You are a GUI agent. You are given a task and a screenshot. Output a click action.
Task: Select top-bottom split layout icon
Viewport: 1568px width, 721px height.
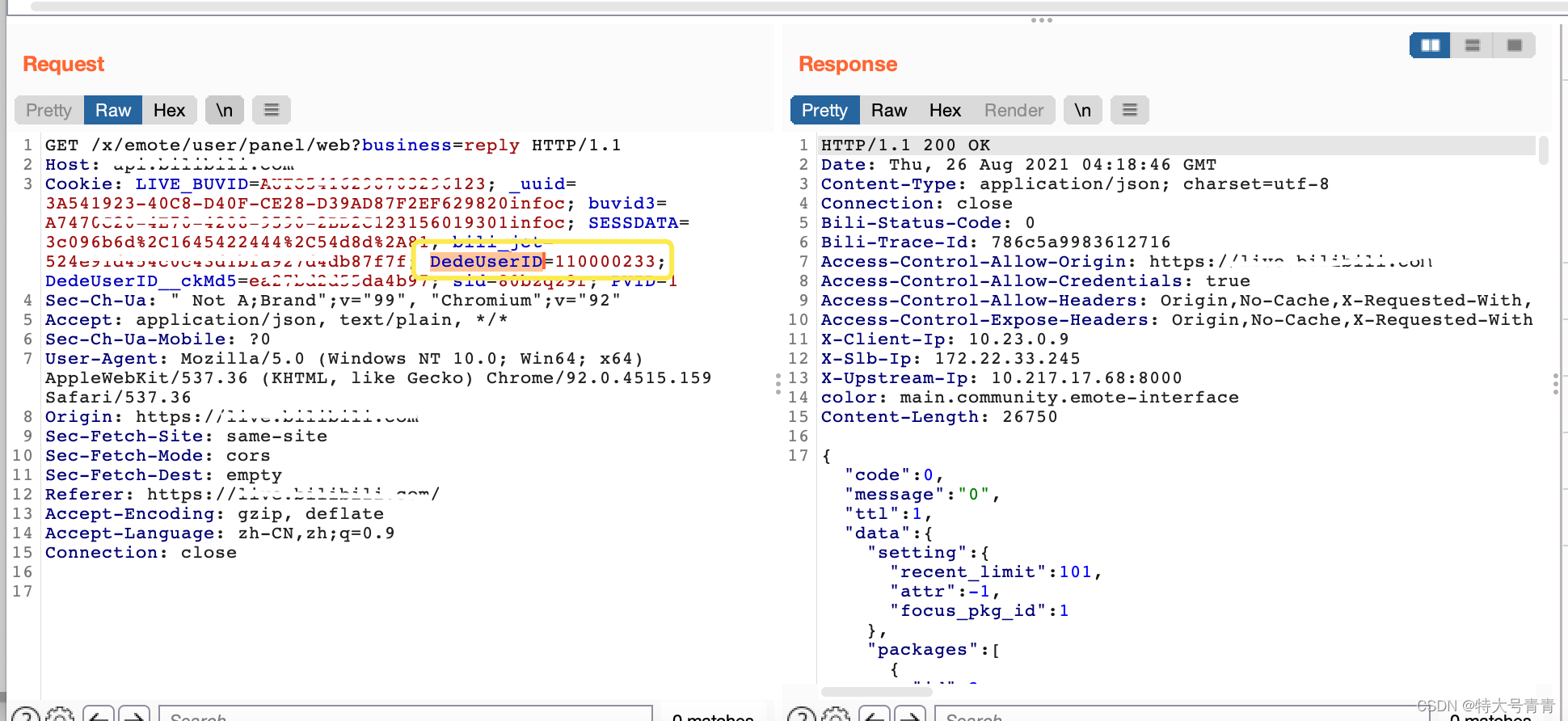pyautogui.click(x=1473, y=45)
